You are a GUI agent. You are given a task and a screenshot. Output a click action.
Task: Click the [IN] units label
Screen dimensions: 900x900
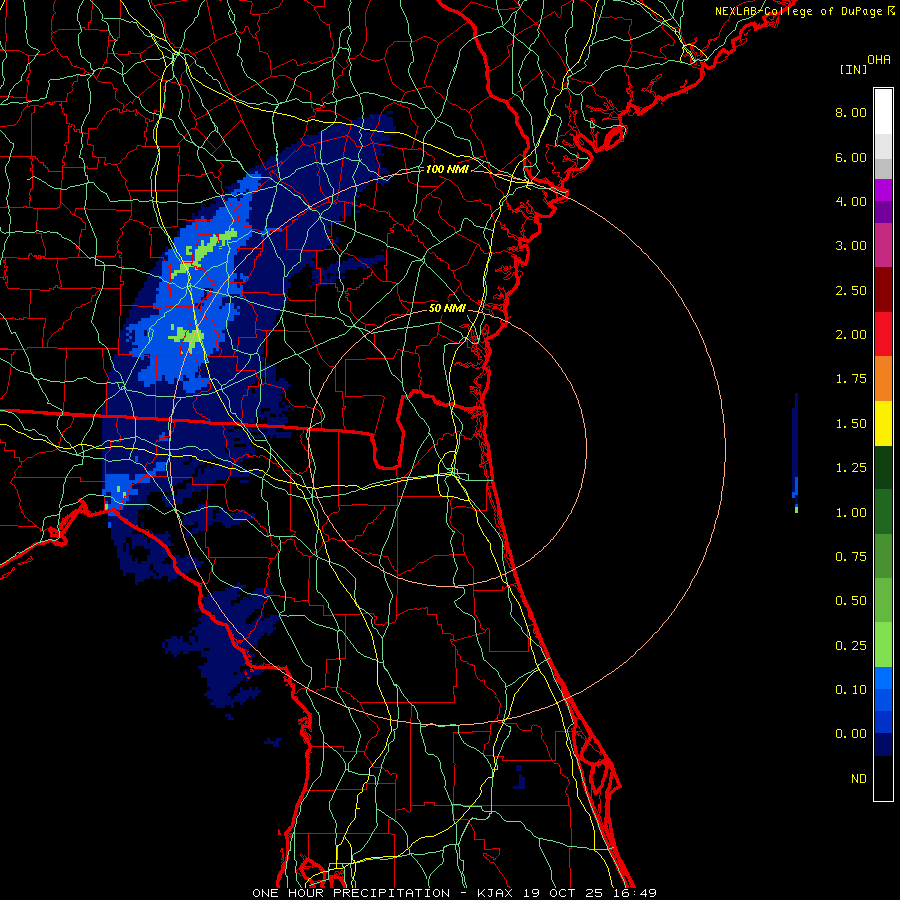click(853, 69)
